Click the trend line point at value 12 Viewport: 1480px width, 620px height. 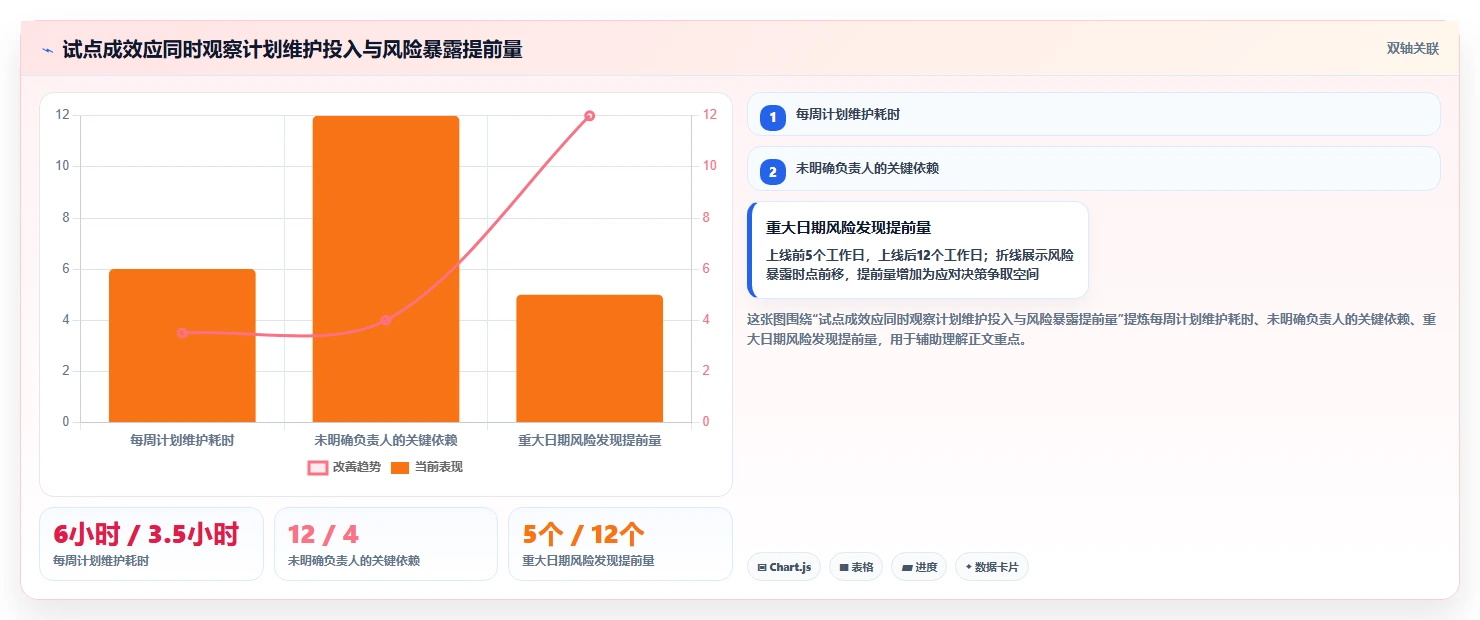coord(590,116)
